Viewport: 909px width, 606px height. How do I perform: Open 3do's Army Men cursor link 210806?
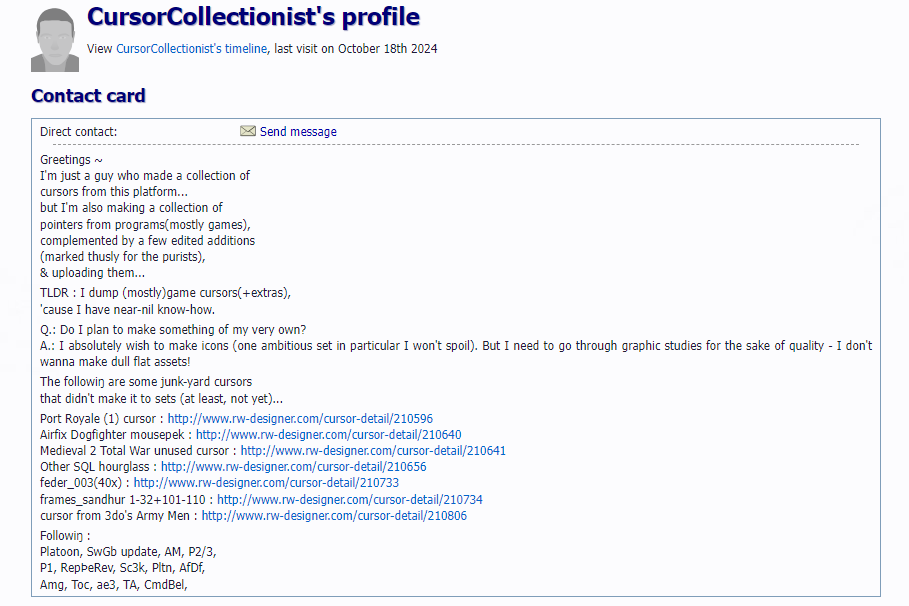pyautogui.click(x=334, y=516)
